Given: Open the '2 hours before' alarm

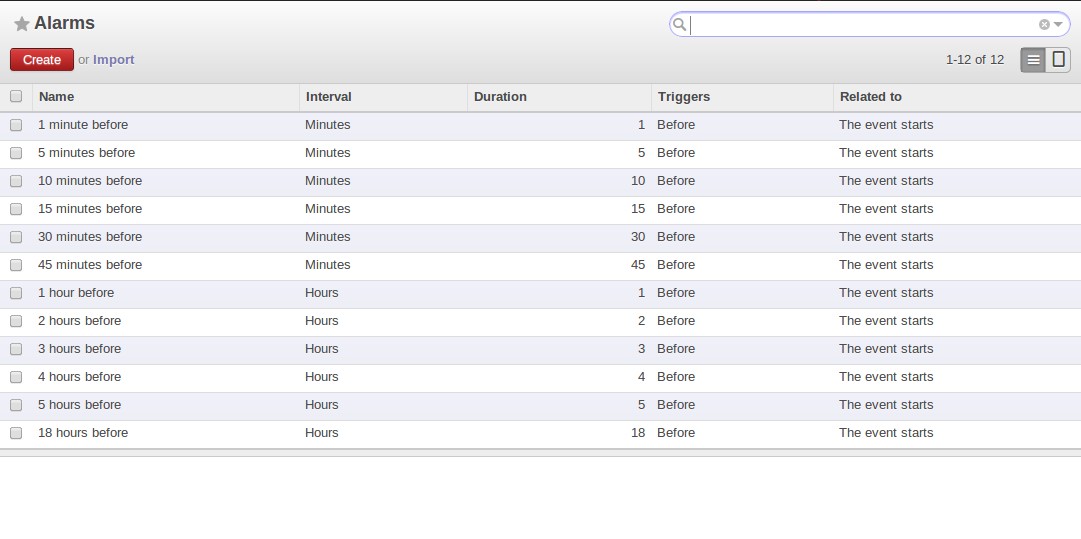Looking at the screenshot, I should [79, 321].
